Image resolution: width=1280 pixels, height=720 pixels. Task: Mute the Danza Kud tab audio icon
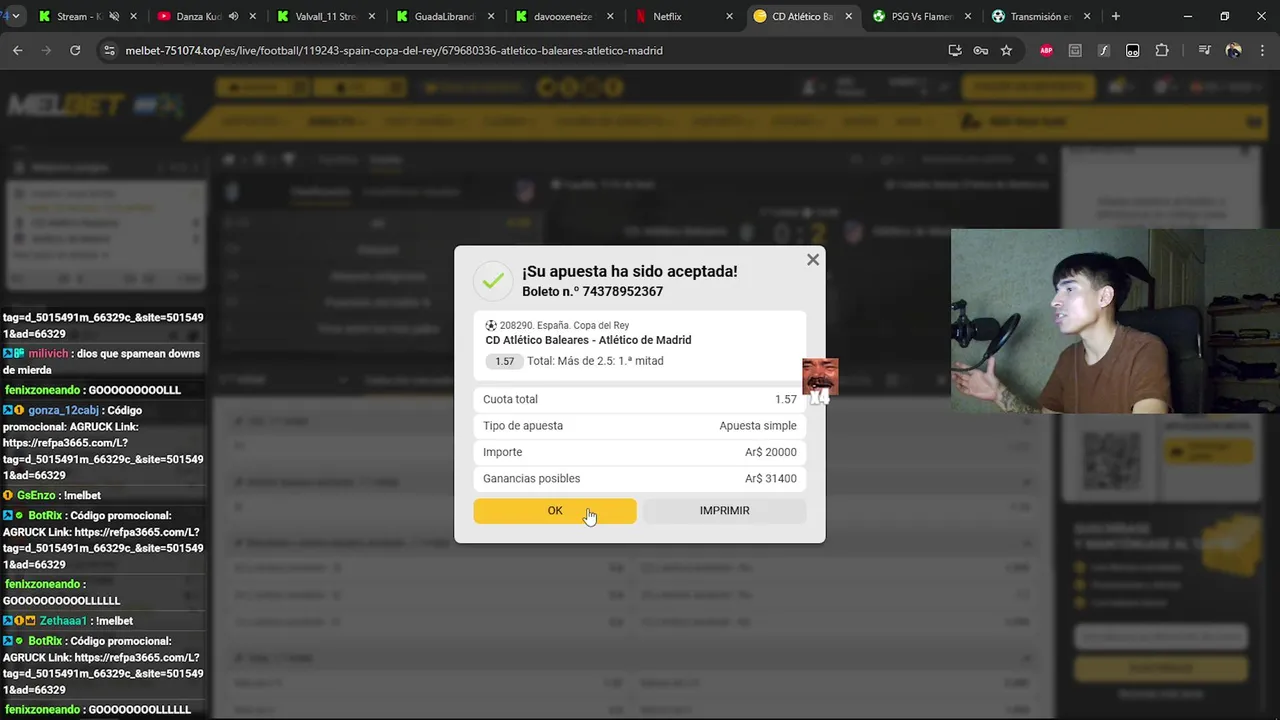point(233,16)
